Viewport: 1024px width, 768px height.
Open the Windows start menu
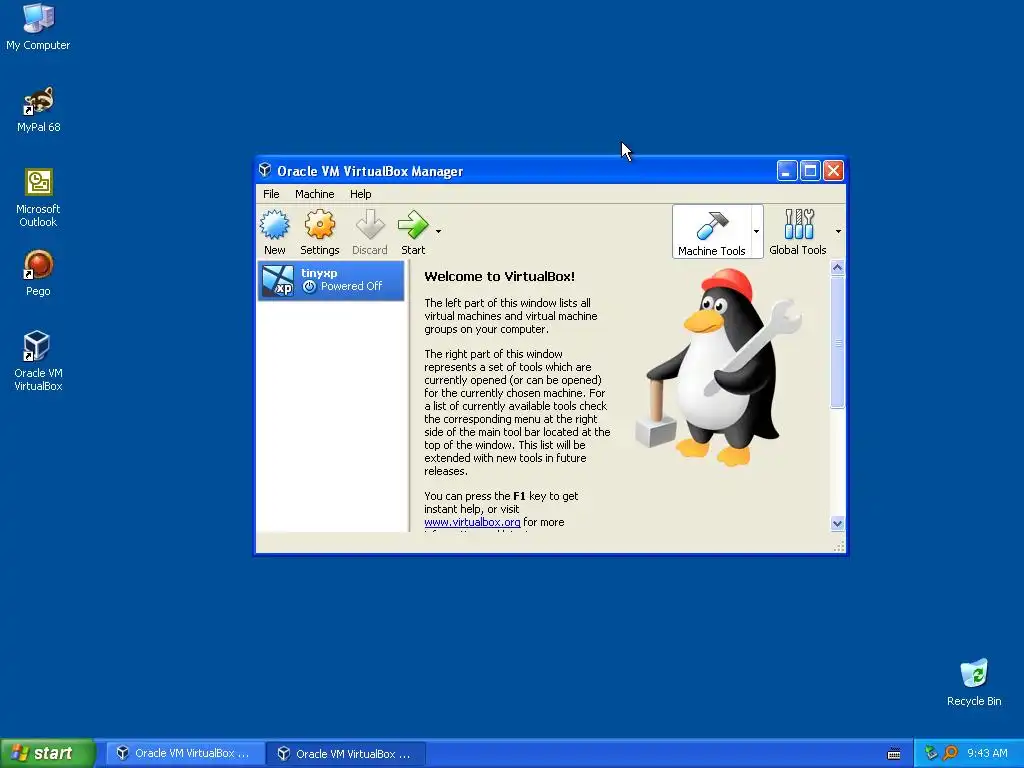coord(47,753)
